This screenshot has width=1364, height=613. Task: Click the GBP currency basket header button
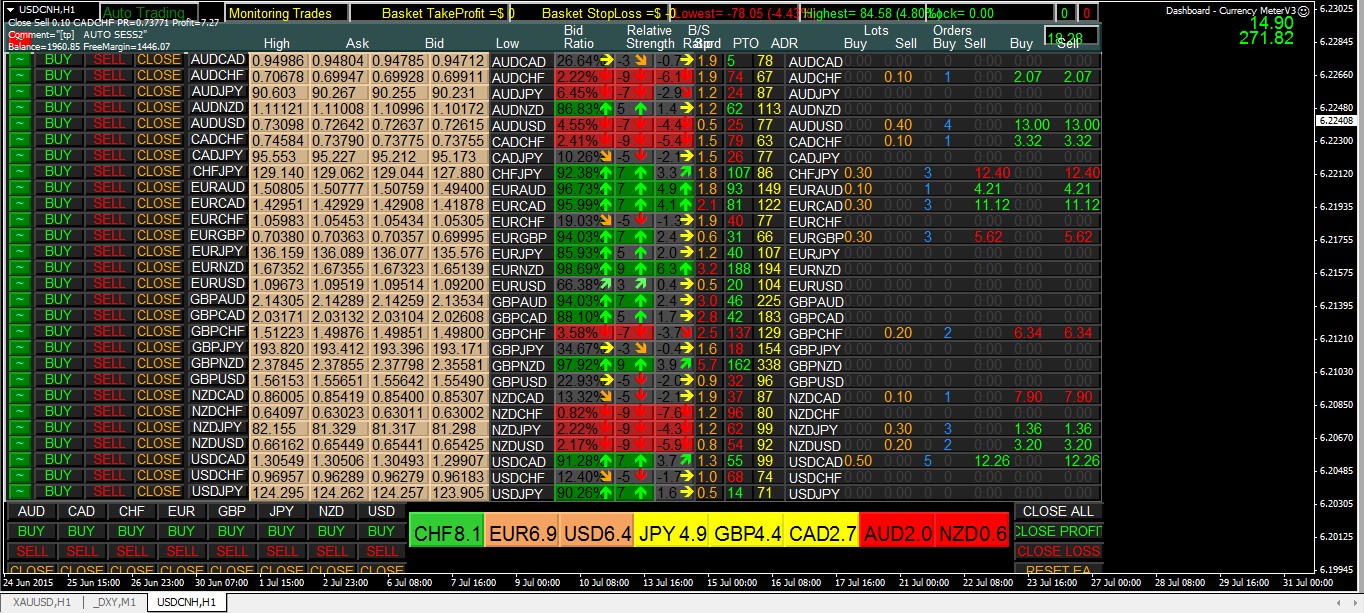click(x=231, y=511)
